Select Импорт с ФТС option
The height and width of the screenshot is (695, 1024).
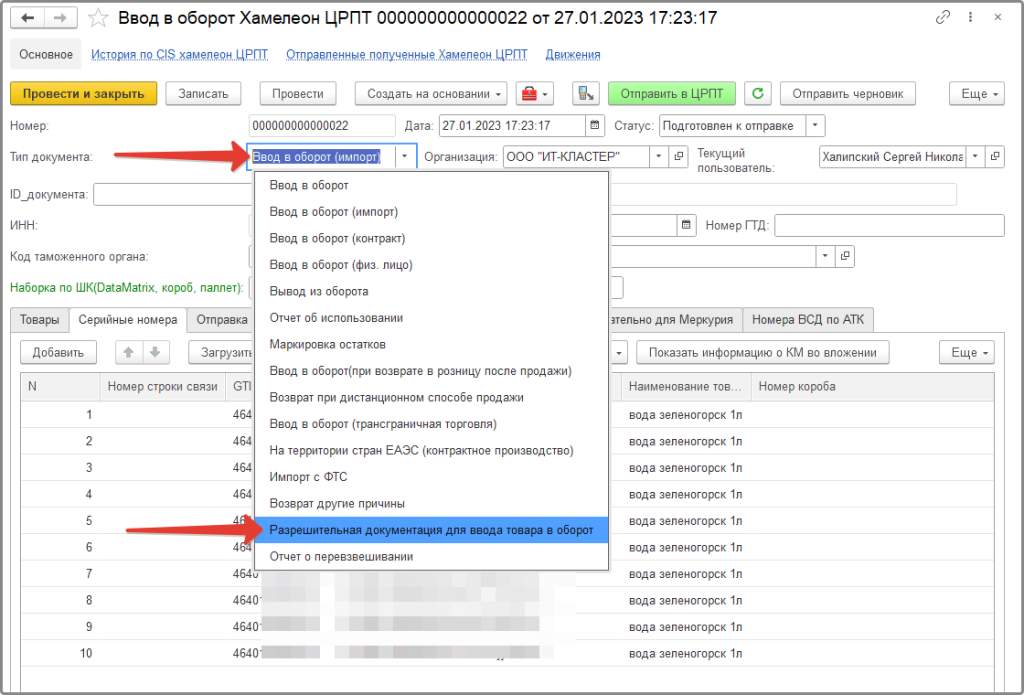tap(431, 477)
